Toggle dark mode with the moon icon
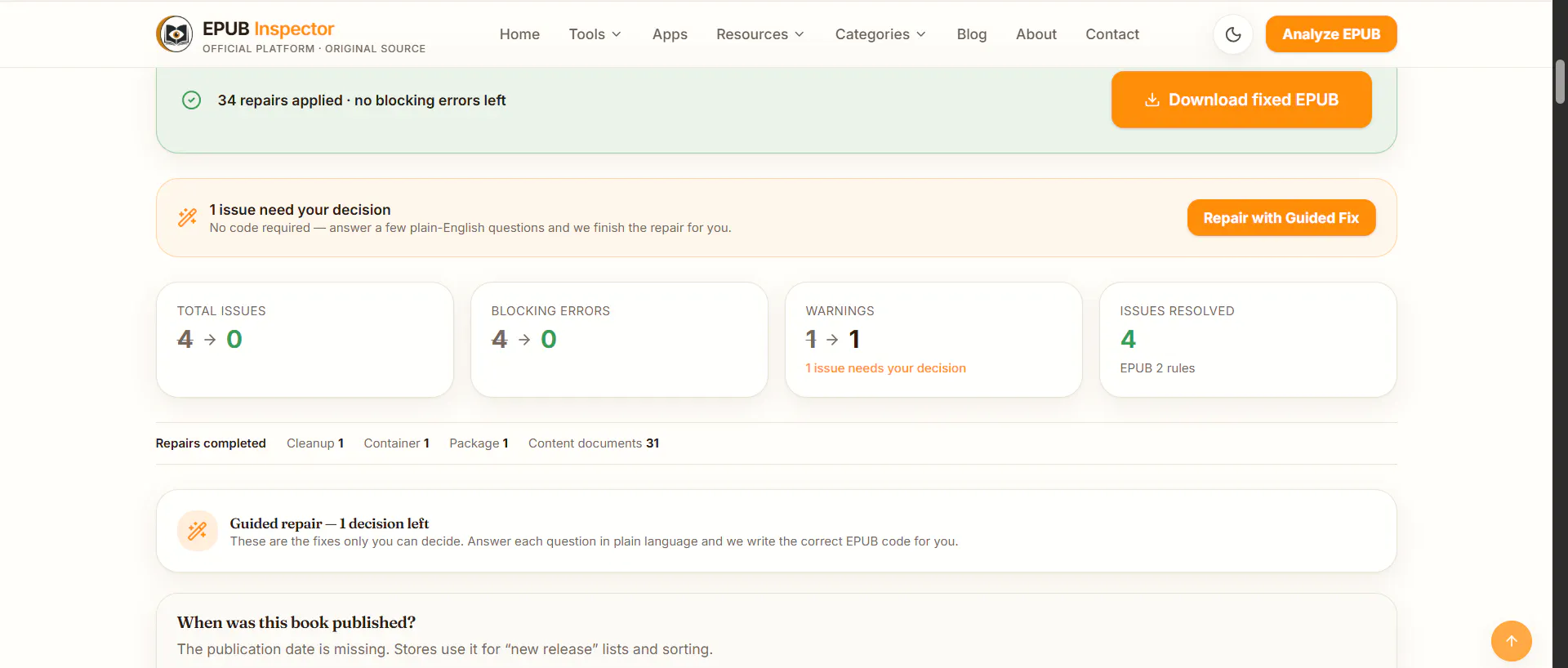 click(x=1233, y=34)
